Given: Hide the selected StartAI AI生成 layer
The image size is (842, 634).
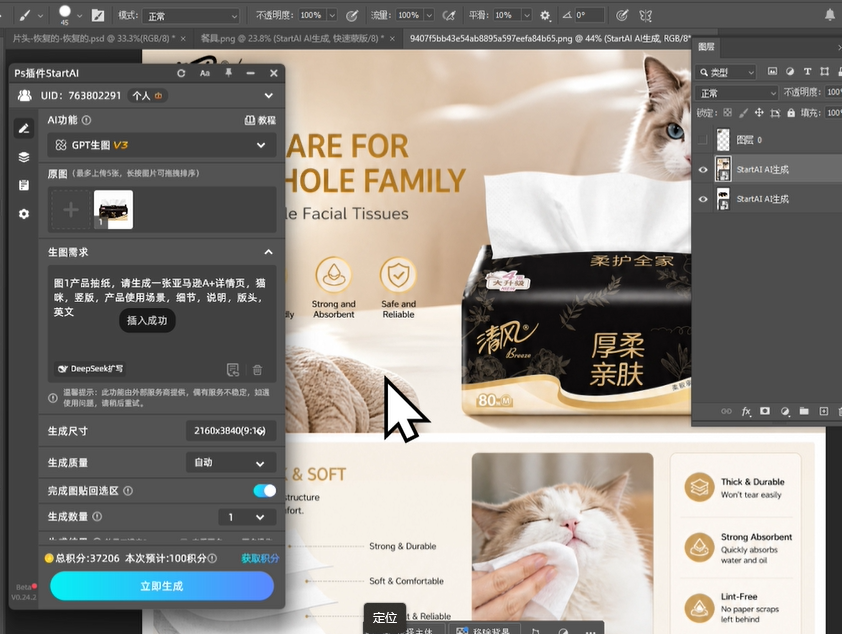Looking at the screenshot, I should tap(702, 170).
